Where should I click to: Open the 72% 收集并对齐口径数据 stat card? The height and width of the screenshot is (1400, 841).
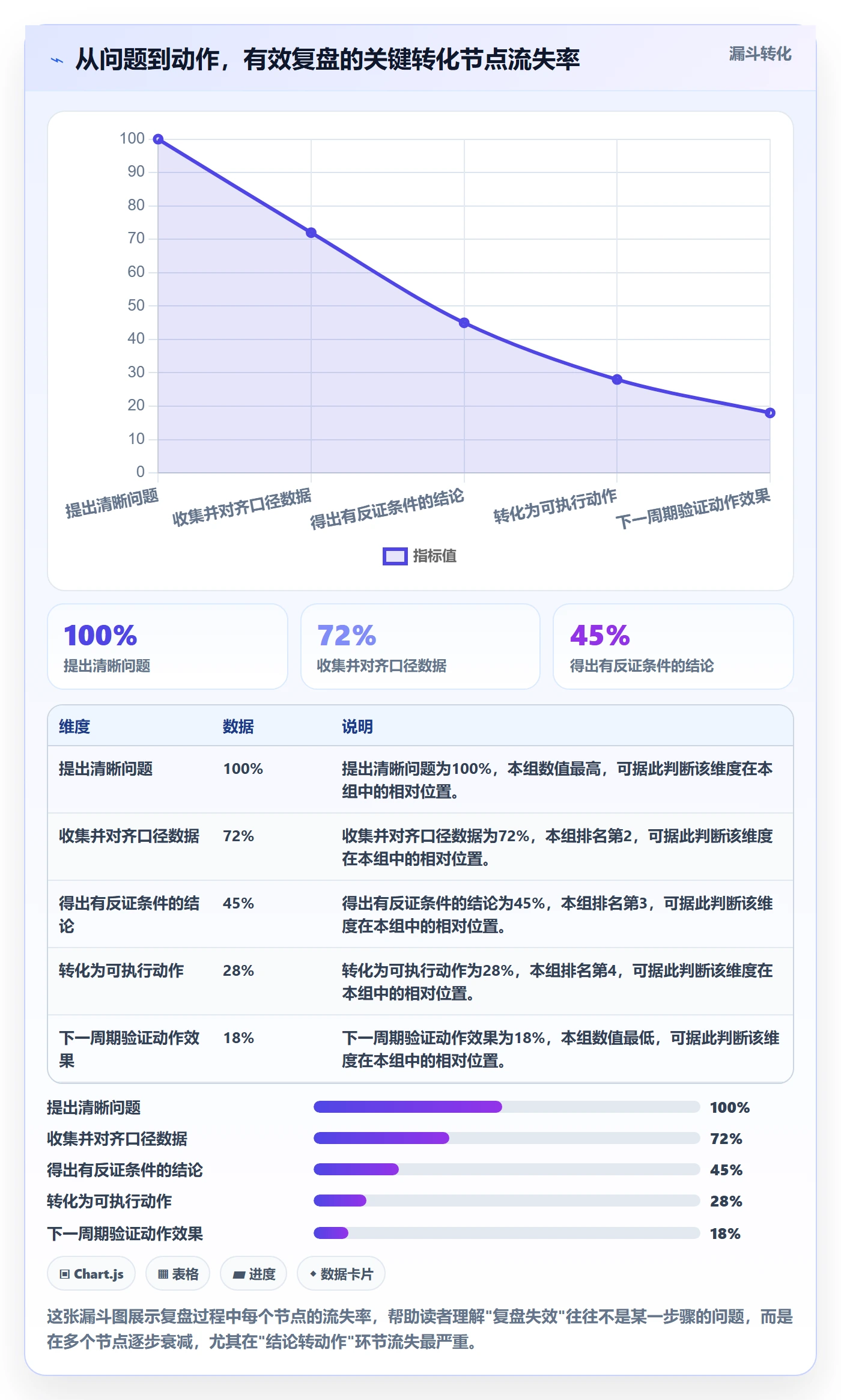(x=421, y=647)
